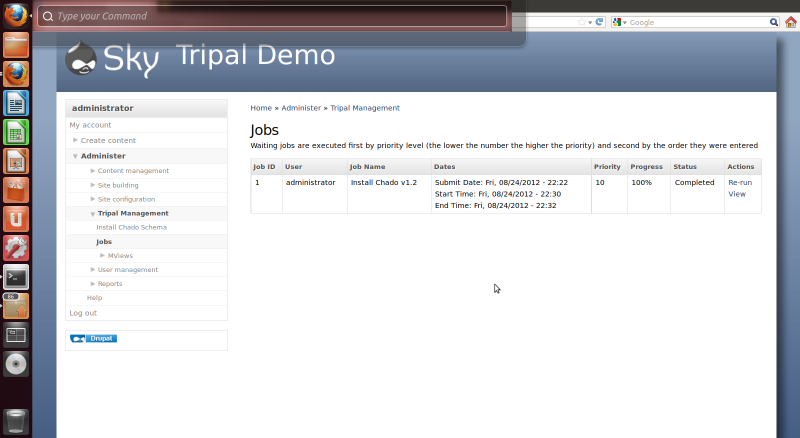The width and height of the screenshot is (800, 438).
Task: Focus the Type your Command HUD field
Action: tap(272, 16)
